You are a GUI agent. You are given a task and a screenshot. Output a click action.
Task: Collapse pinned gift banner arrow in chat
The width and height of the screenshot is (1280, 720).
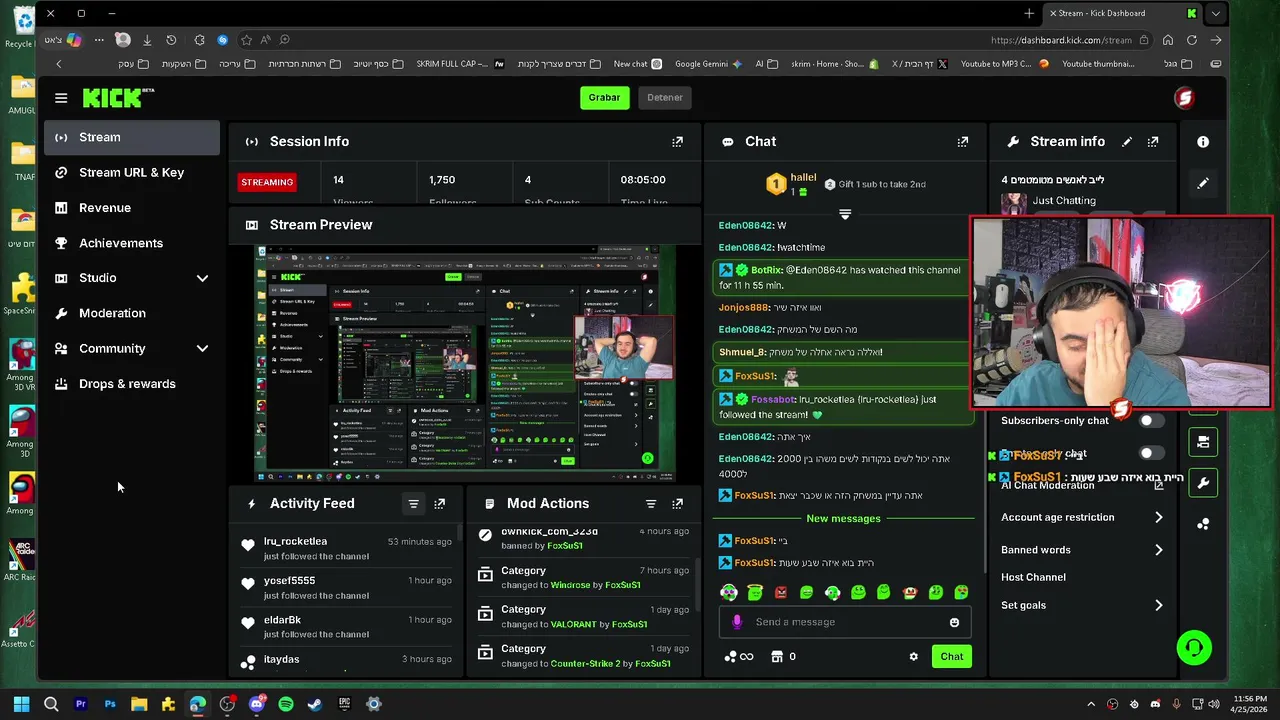tap(845, 214)
